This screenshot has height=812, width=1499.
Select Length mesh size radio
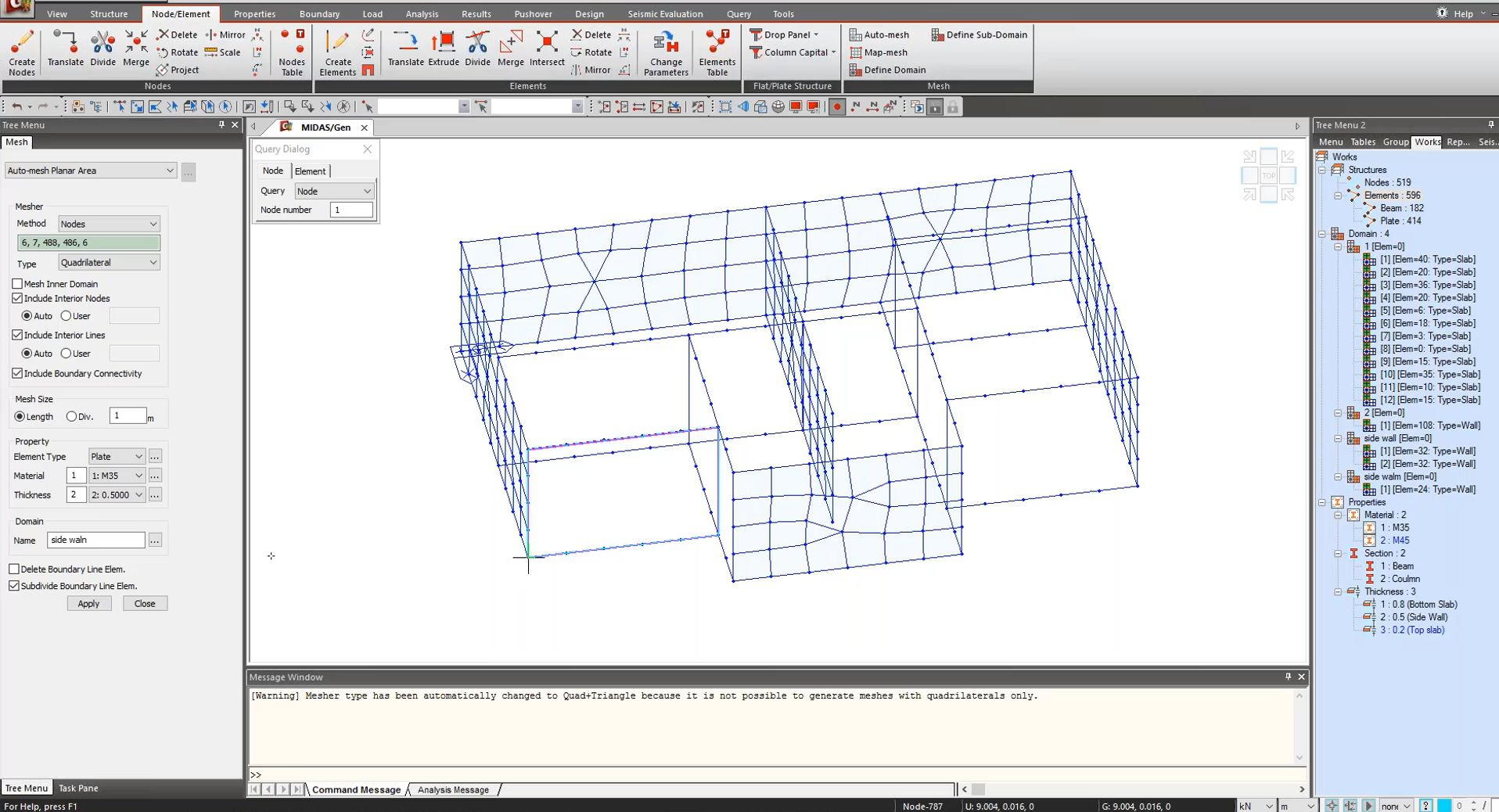pos(20,417)
